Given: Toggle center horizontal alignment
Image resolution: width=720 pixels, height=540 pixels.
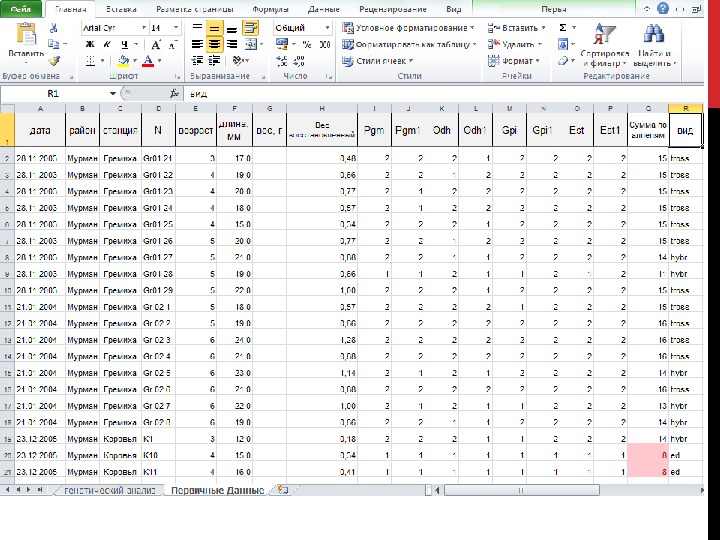Looking at the screenshot, I should pos(214,45).
